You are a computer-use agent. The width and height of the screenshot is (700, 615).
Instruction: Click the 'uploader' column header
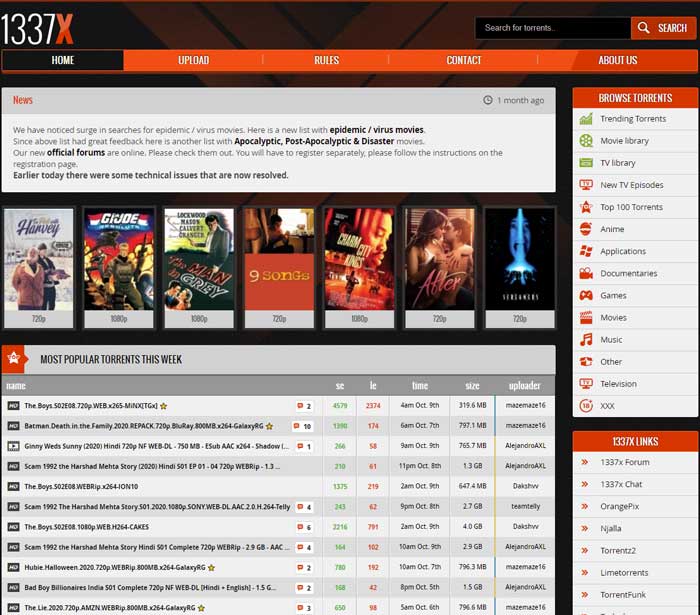point(525,386)
